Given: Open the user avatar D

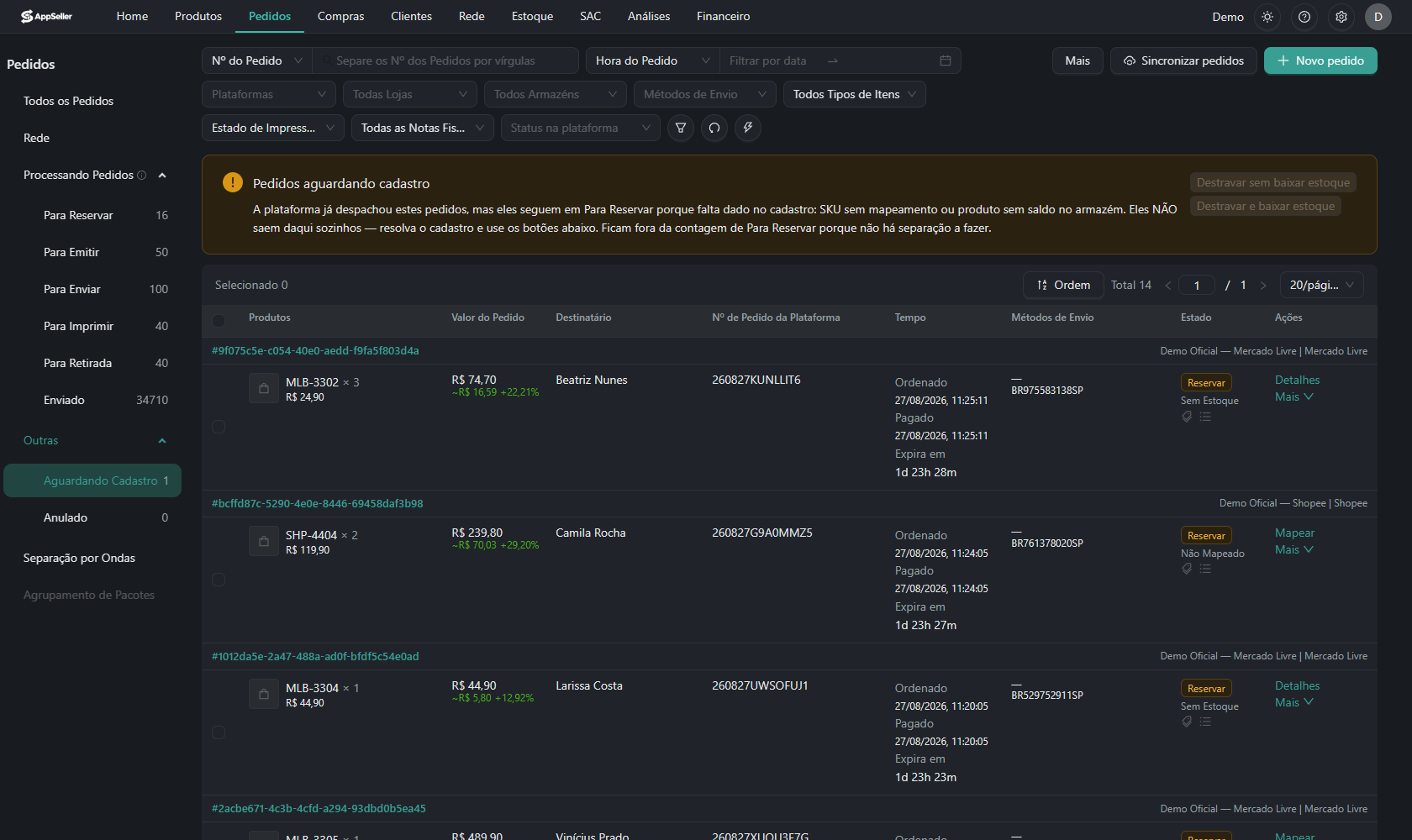Looking at the screenshot, I should tap(1378, 17).
